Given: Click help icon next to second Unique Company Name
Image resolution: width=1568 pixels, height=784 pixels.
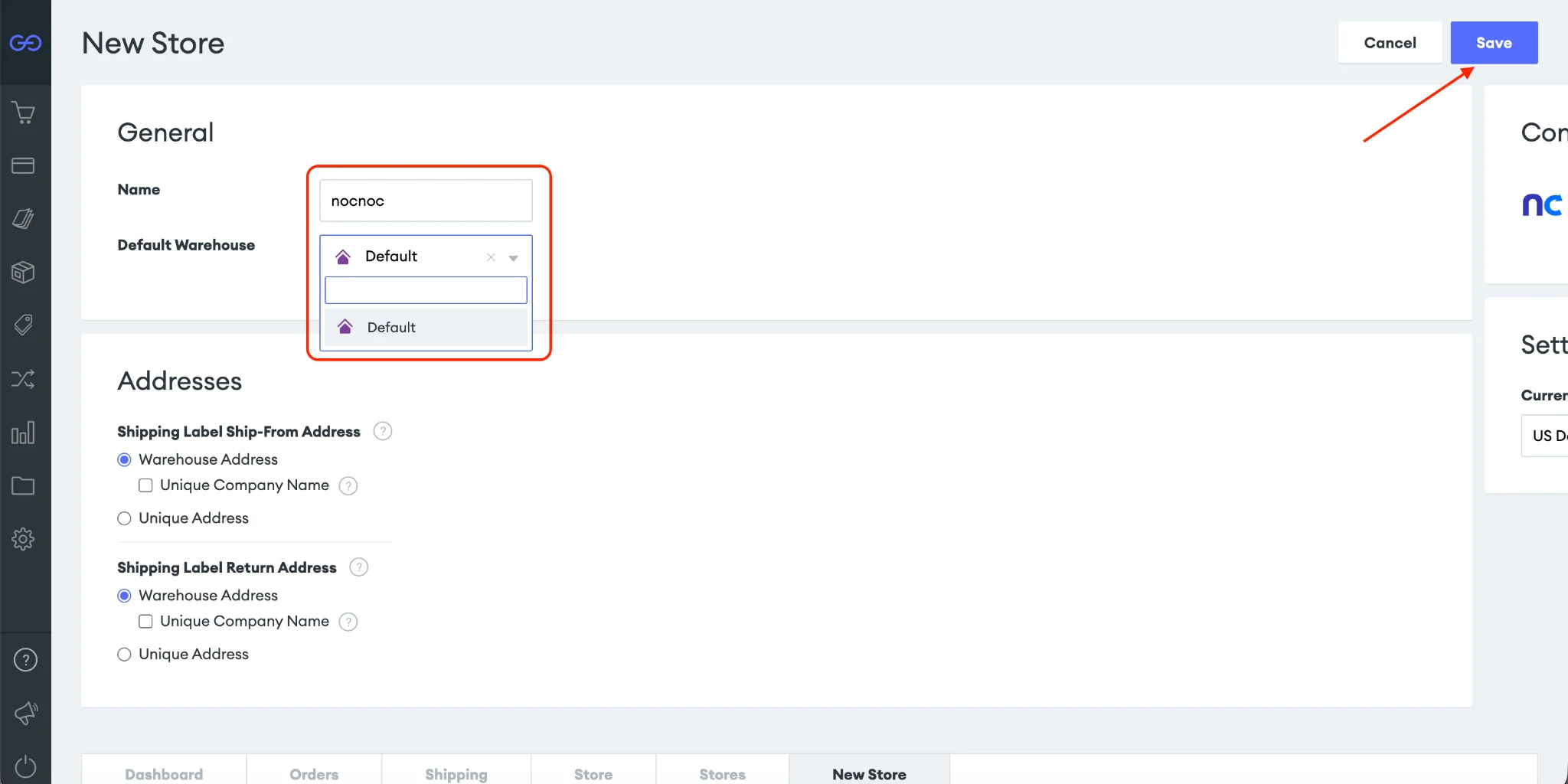Looking at the screenshot, I should [348, 622].
